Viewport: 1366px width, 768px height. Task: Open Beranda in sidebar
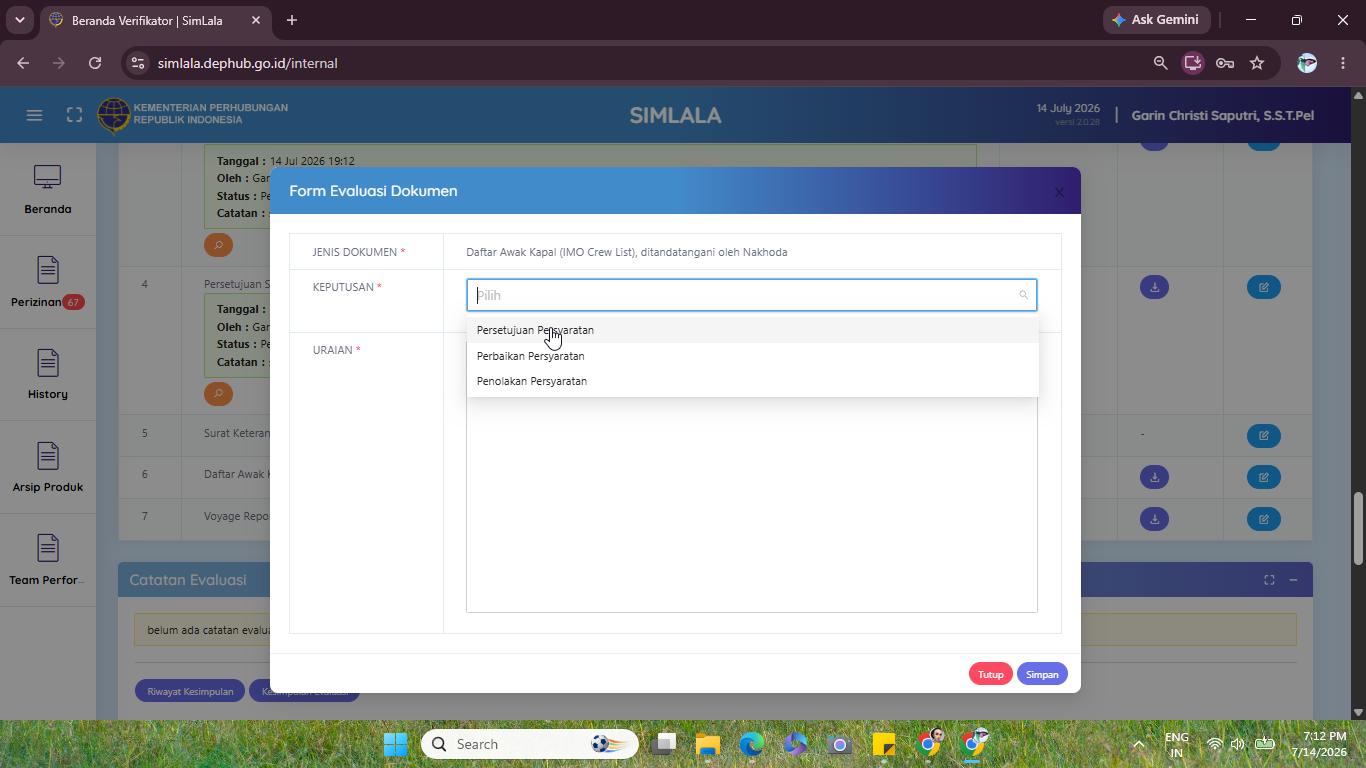click(x=48, y=190)
